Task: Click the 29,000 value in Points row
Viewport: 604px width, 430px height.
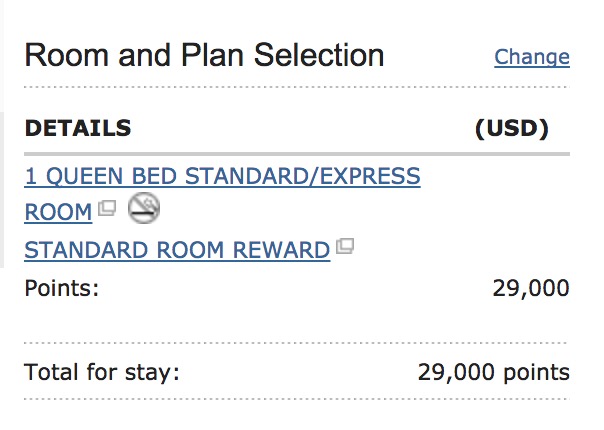Action: [531, 289]
